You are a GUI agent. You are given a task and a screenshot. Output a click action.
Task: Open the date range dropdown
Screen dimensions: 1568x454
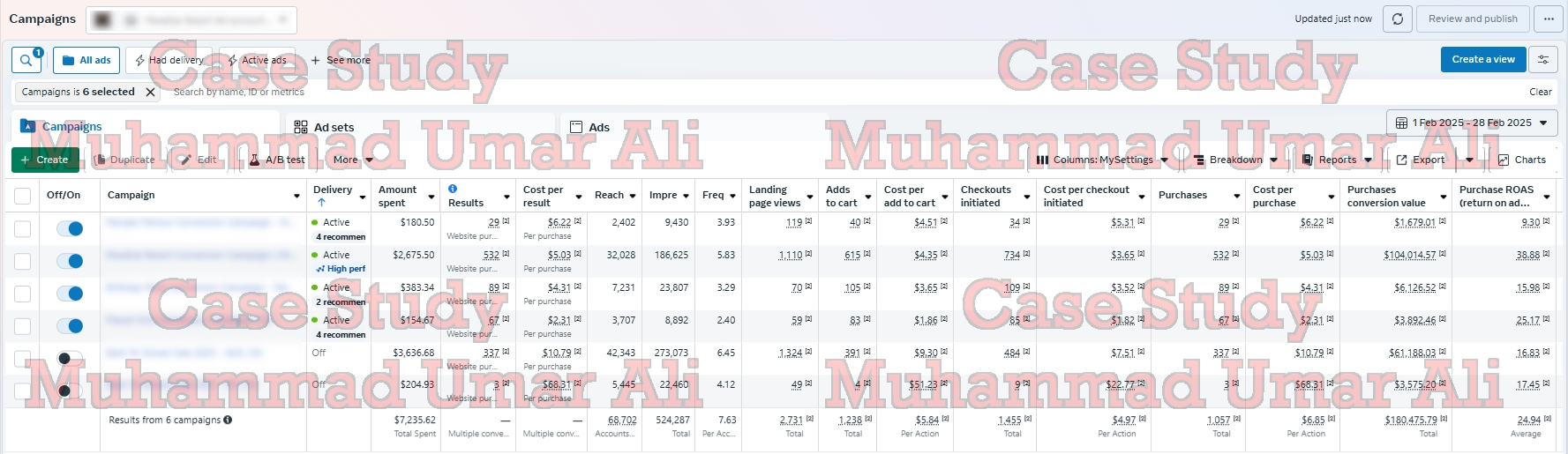(1472, 123)
